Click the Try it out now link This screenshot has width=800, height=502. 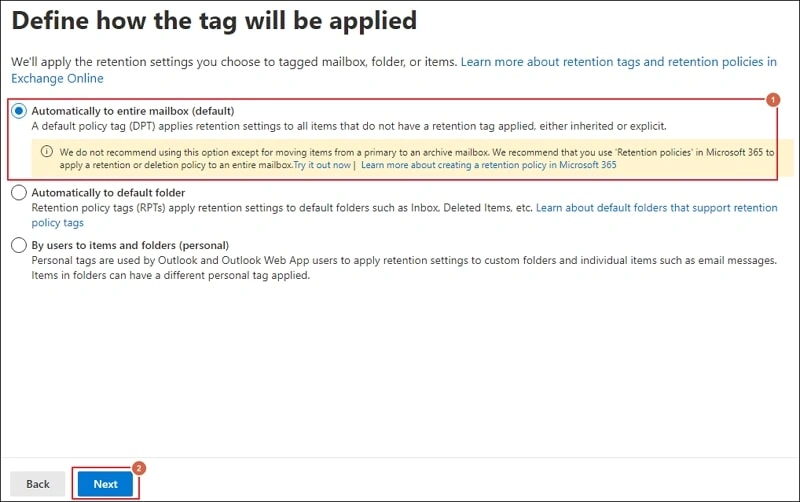(x=322, y=165)
